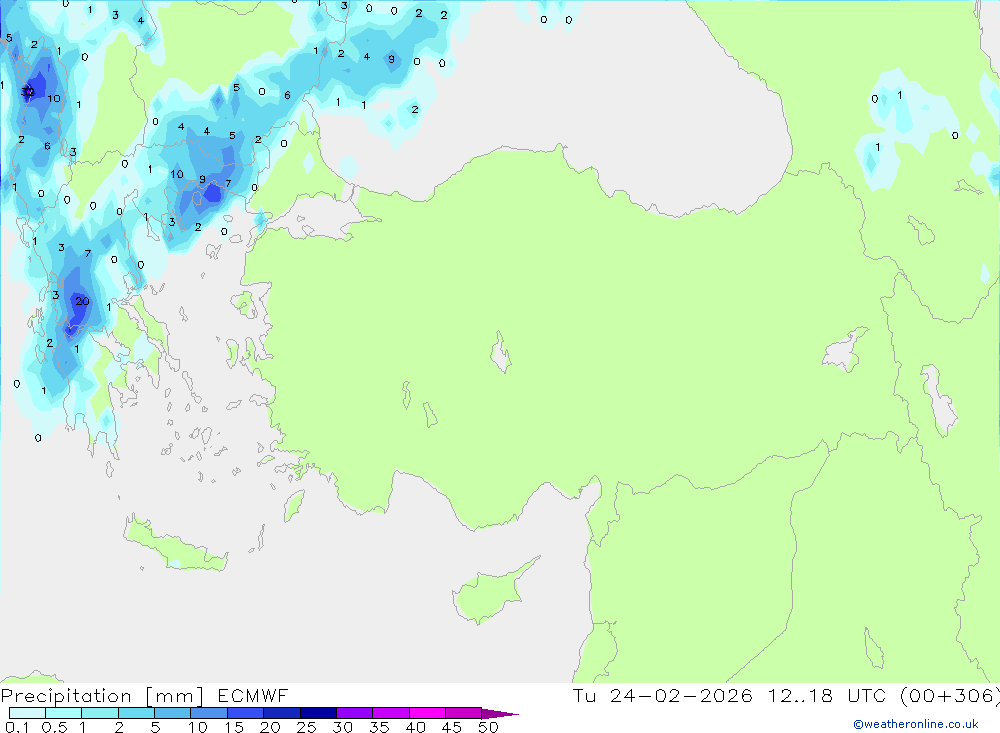Click the 40–45 mm magenta legend swatch
Screen dimensions: 1000x733
coord(427,713)
